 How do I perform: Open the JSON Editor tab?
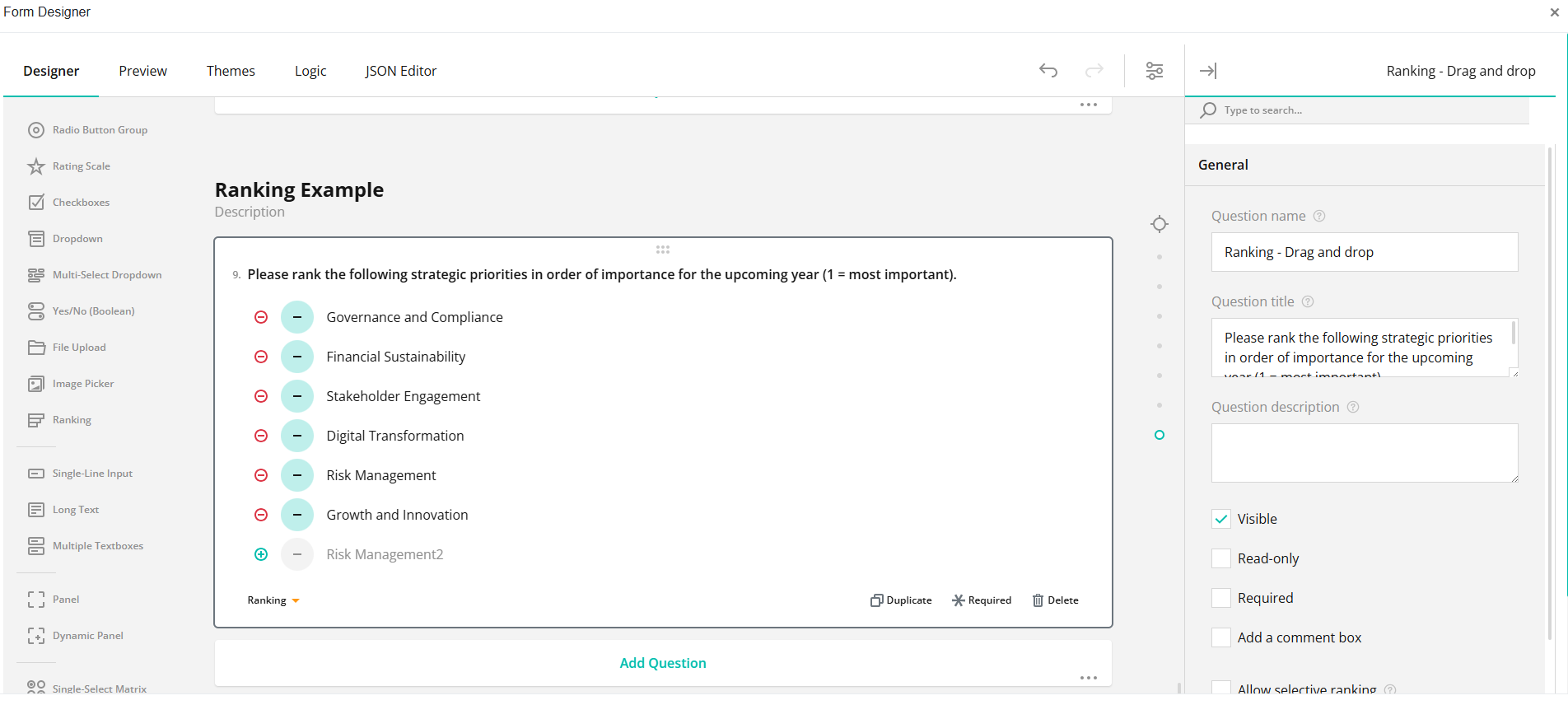[x=401, y=71]
